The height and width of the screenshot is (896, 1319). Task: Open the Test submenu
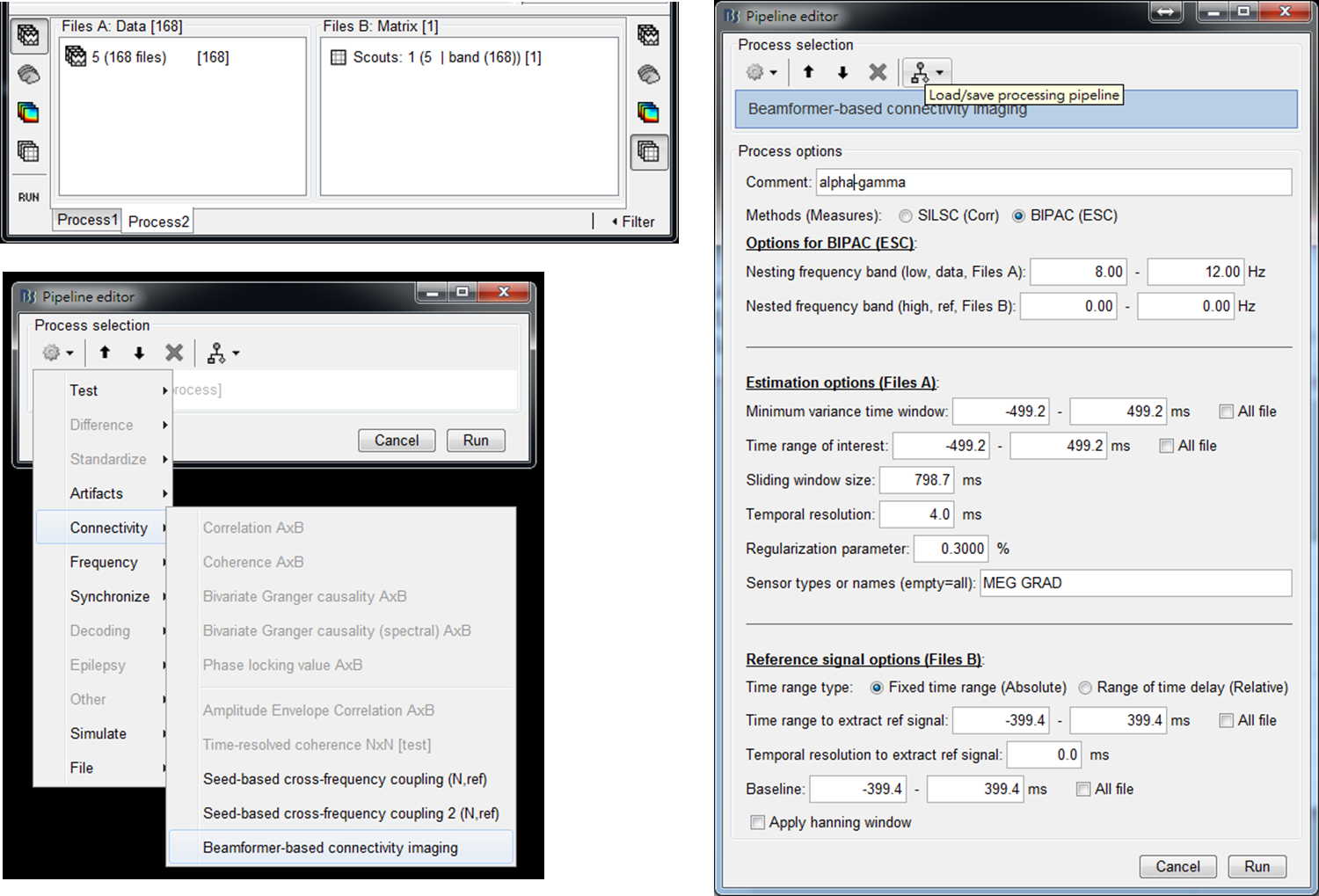101,390
